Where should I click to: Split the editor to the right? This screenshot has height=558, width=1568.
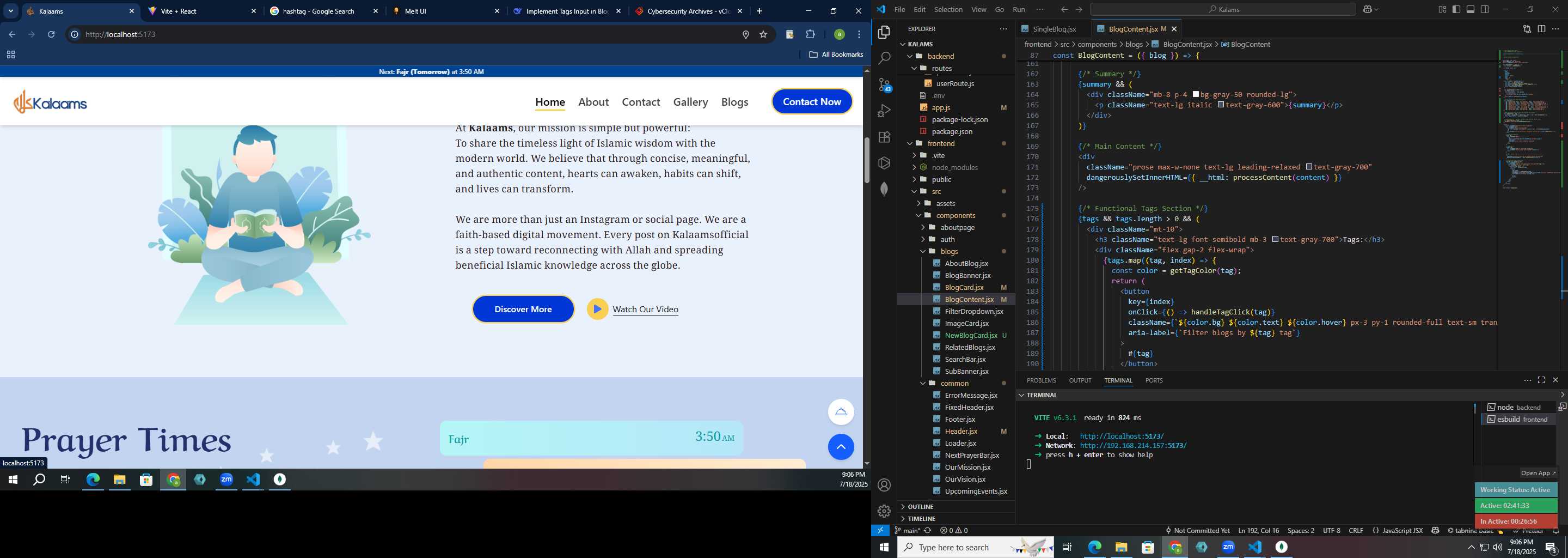[x=1541, y=29]
